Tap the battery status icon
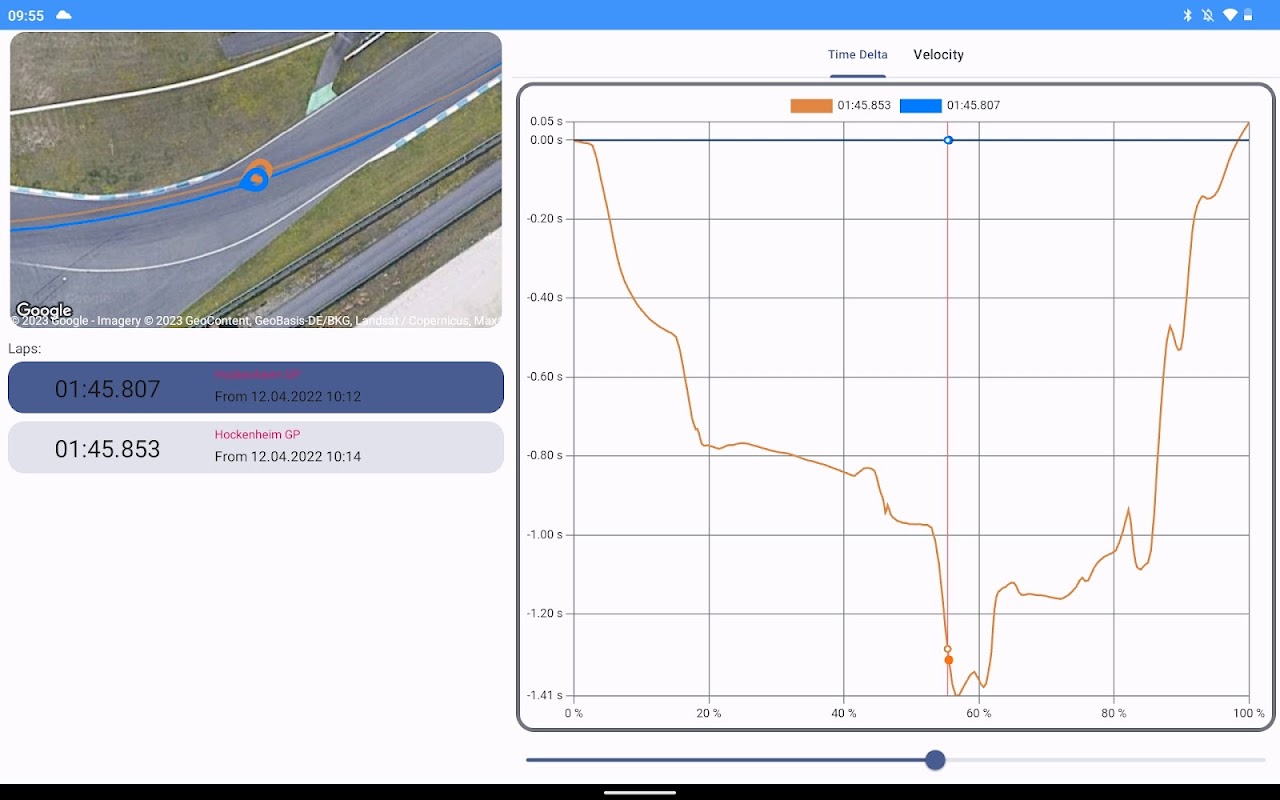Viewport: 1280px width, 800px height. coord(1248,15)
